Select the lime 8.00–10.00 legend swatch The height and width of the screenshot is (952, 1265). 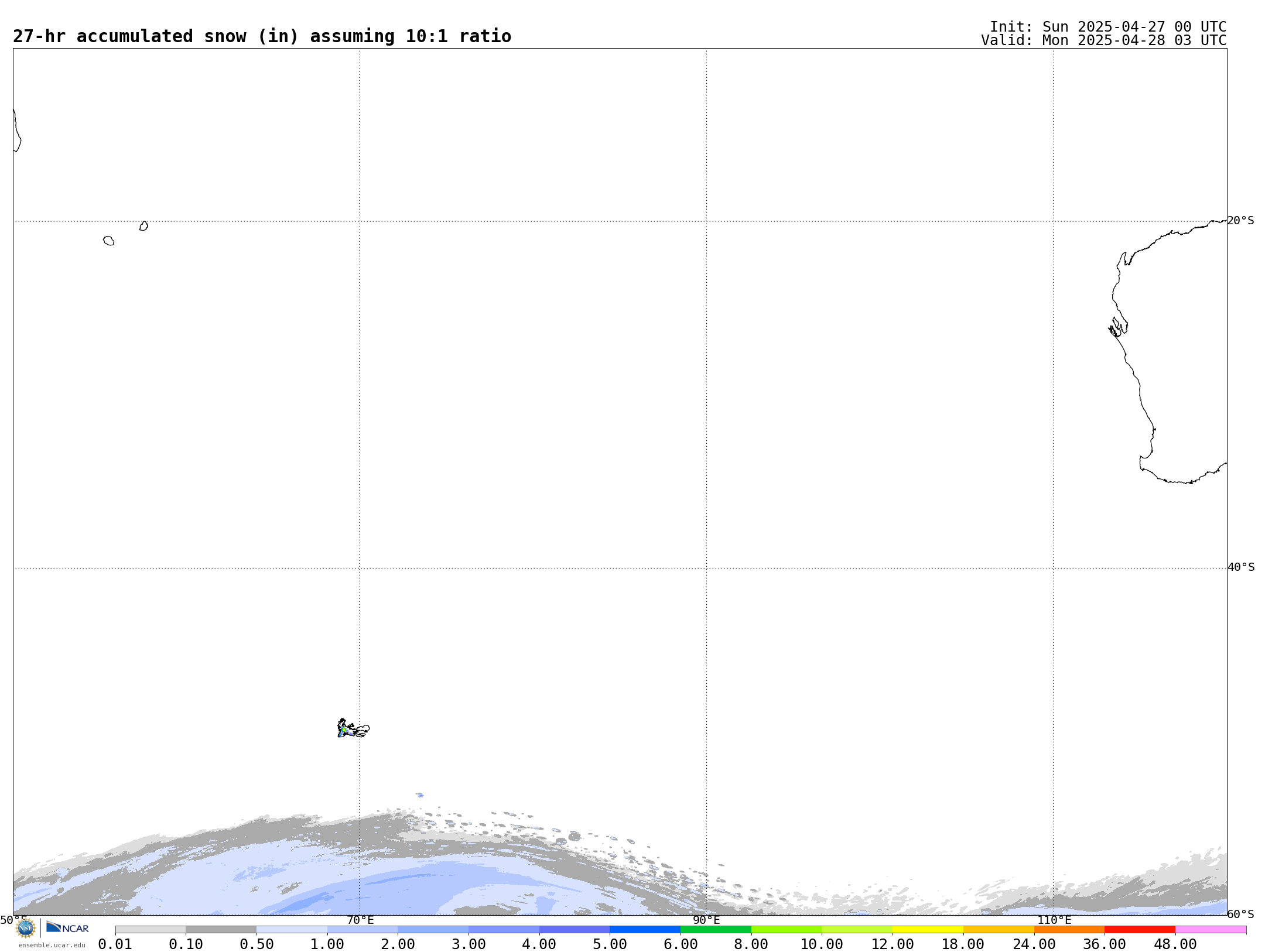[787, 930]
